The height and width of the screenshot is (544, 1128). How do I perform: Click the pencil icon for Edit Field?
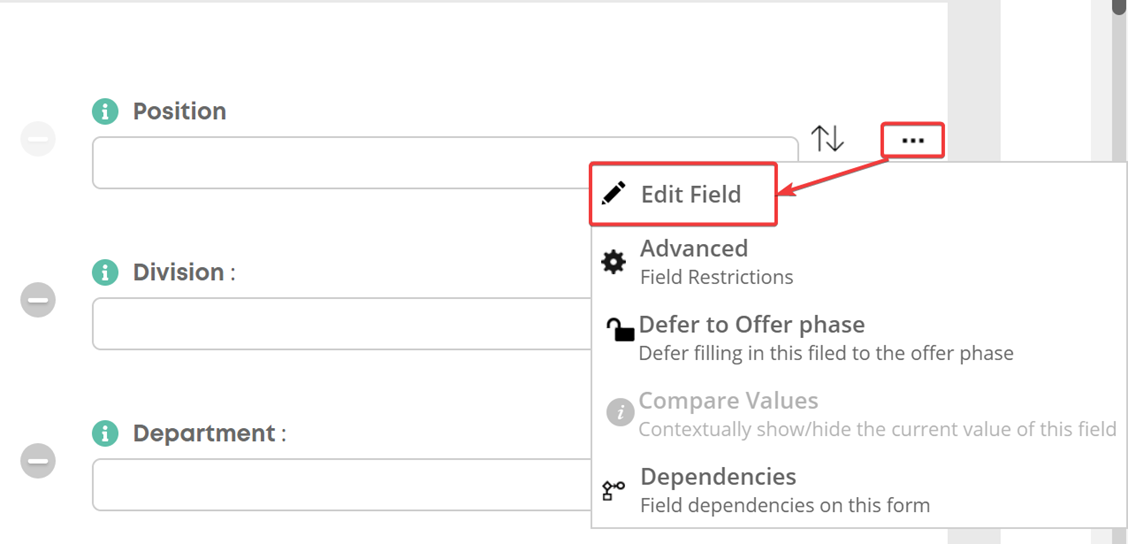coord(614,194)
